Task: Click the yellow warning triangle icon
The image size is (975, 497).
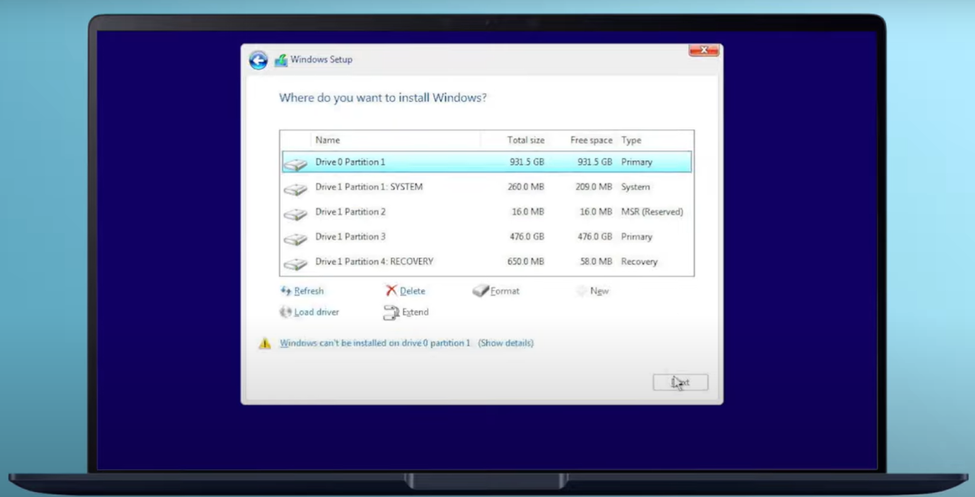Action: [265, 343]
